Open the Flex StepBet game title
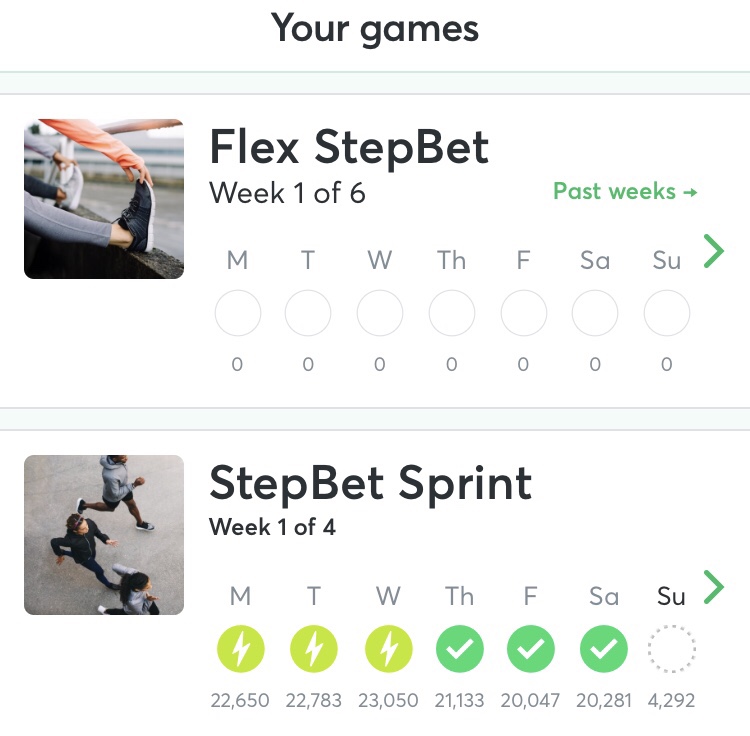The width and height of the screenshot is (750, 736). coord(349,148)
